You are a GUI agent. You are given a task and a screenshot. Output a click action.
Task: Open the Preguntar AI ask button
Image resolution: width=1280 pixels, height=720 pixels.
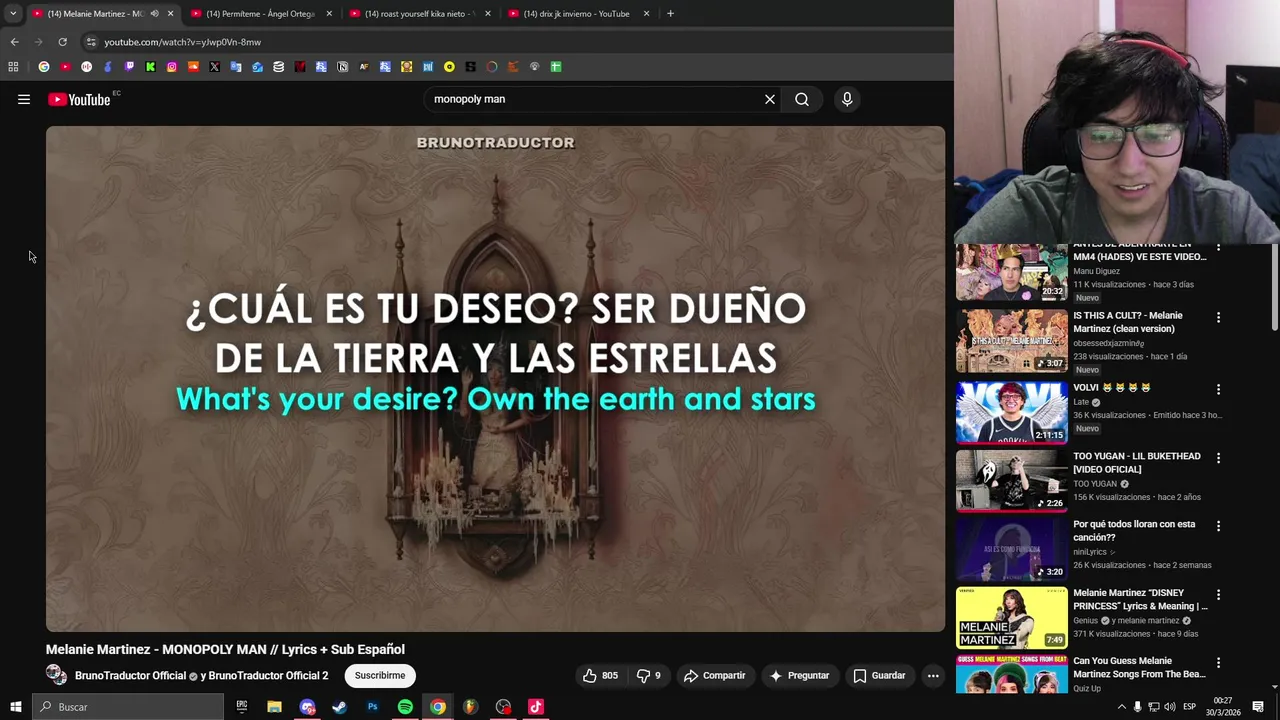coord(799,676)
